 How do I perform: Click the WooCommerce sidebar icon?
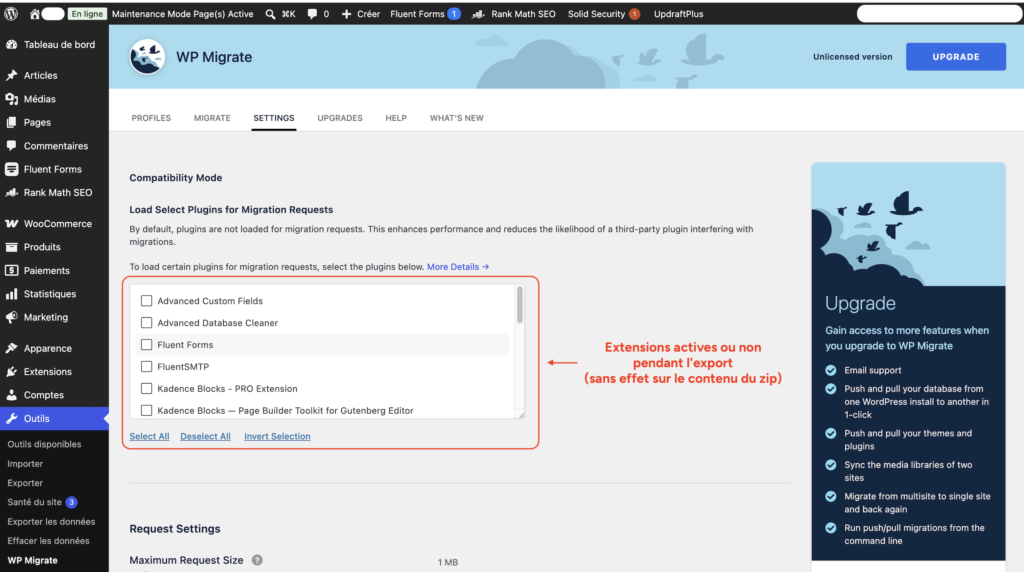click(x=12, y=223)
